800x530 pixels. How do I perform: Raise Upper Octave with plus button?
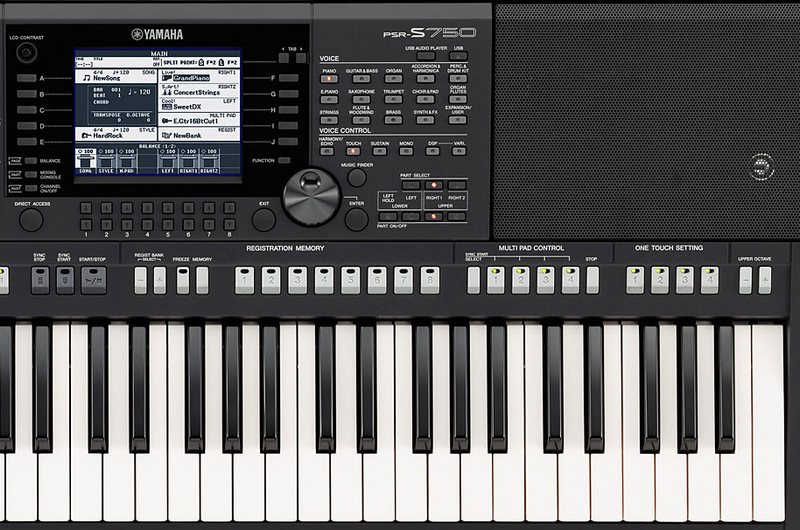[765, 280]
